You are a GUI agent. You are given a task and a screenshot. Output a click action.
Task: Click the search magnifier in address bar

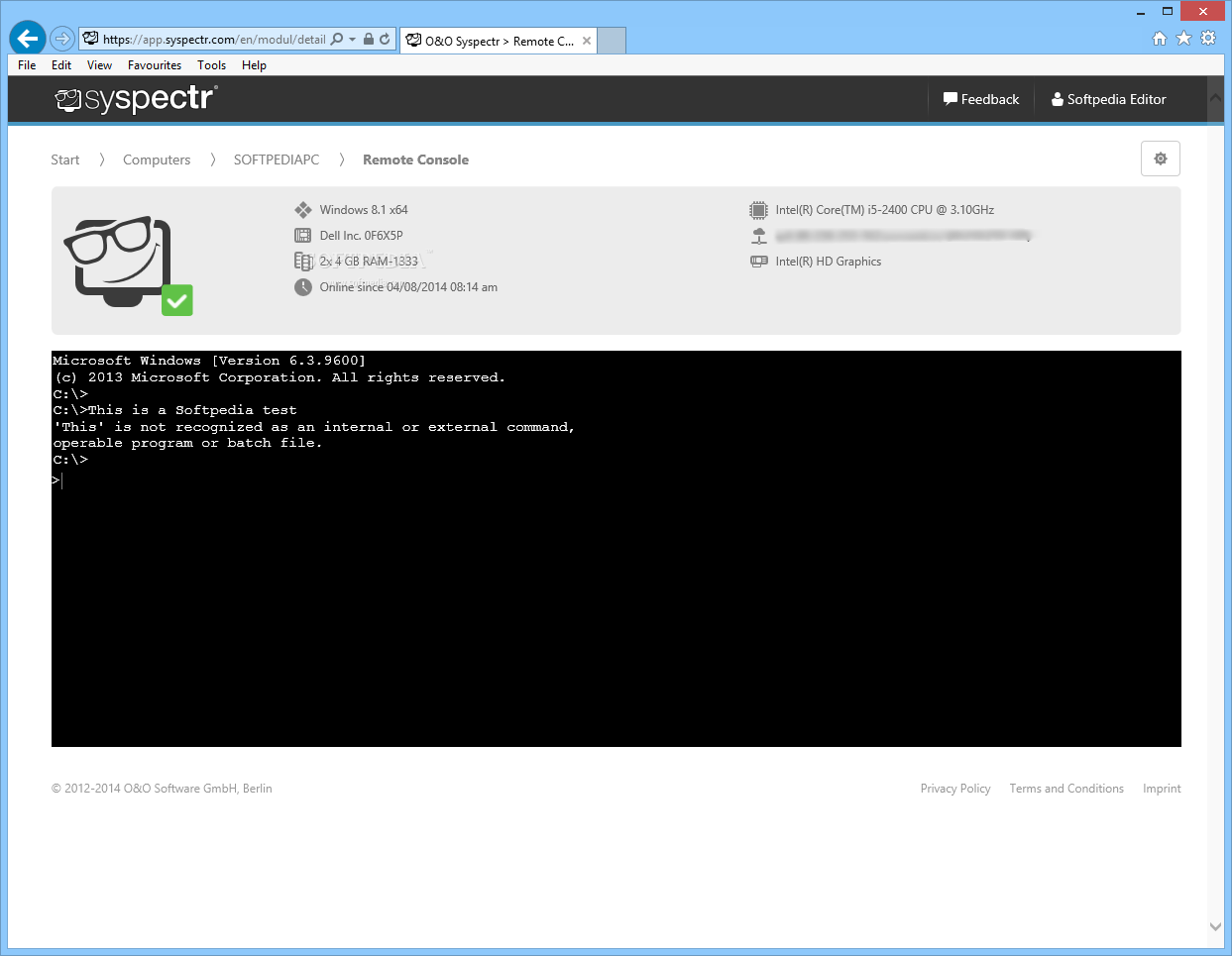pos(337,39)
